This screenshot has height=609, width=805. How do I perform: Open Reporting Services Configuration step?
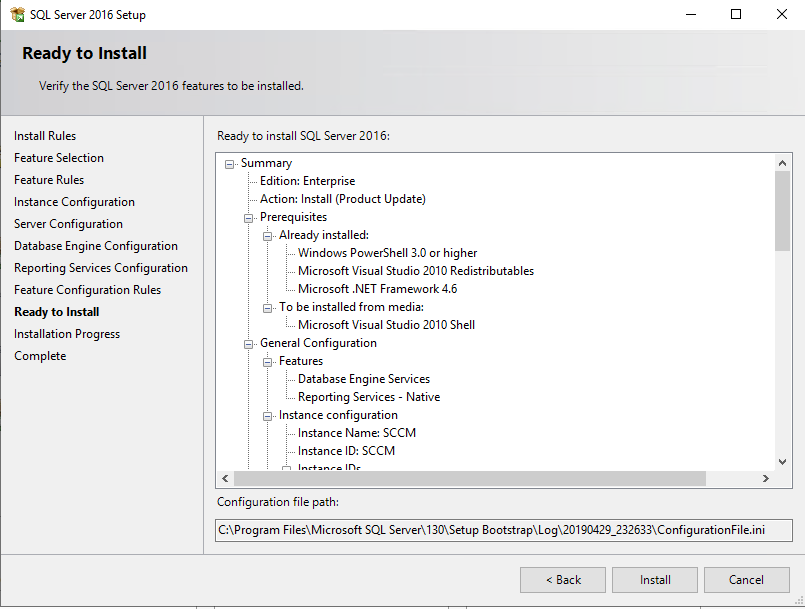101,268
